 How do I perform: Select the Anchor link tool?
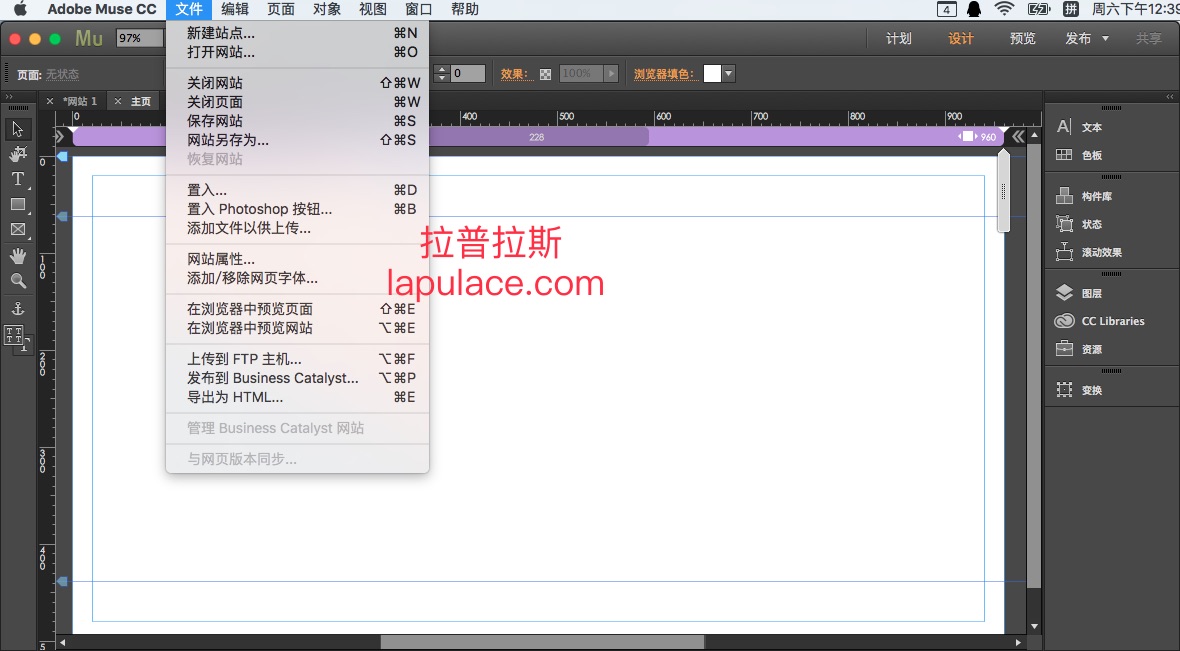point(18,309)
